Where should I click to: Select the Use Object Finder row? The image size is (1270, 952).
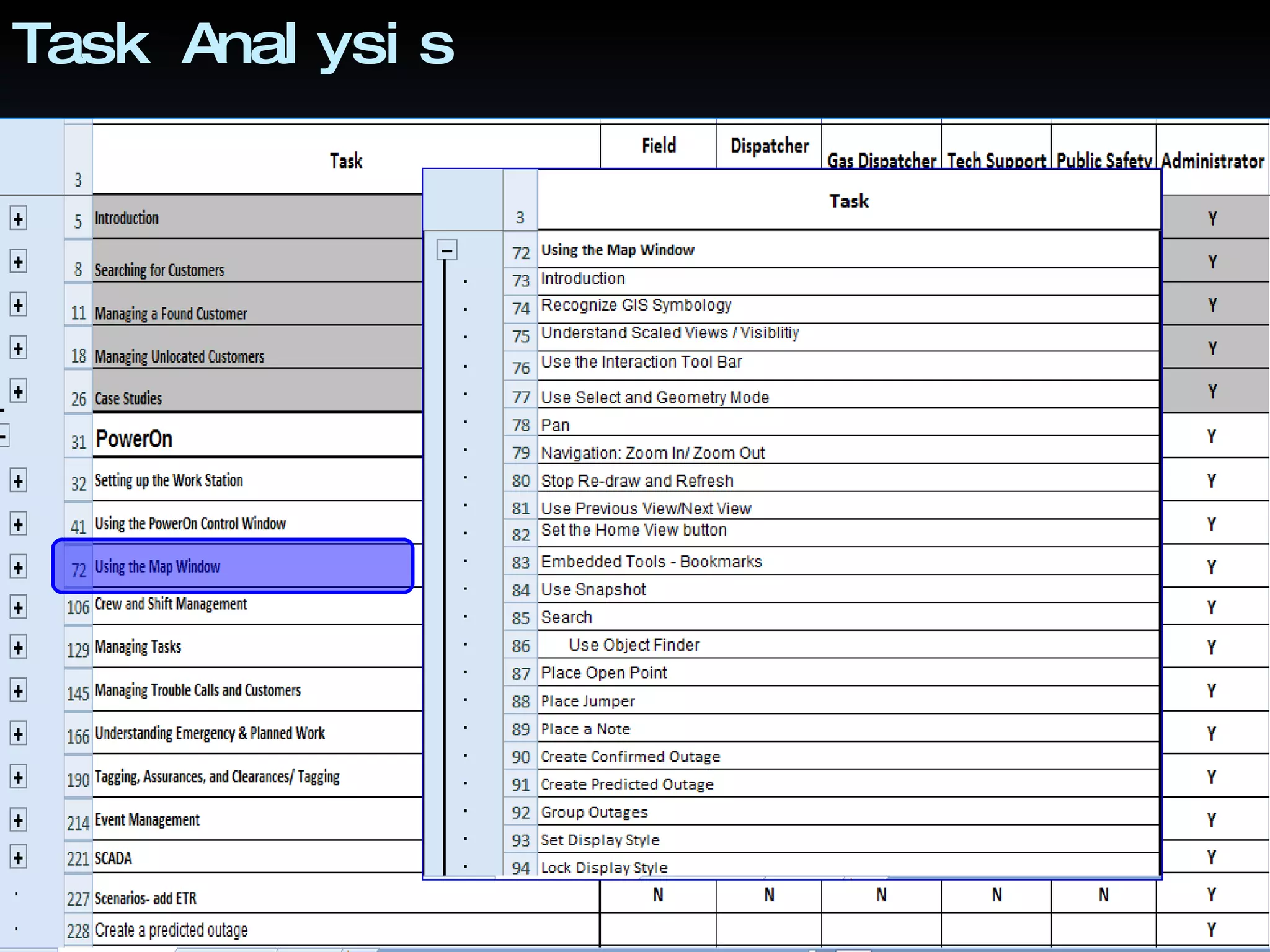848,645
